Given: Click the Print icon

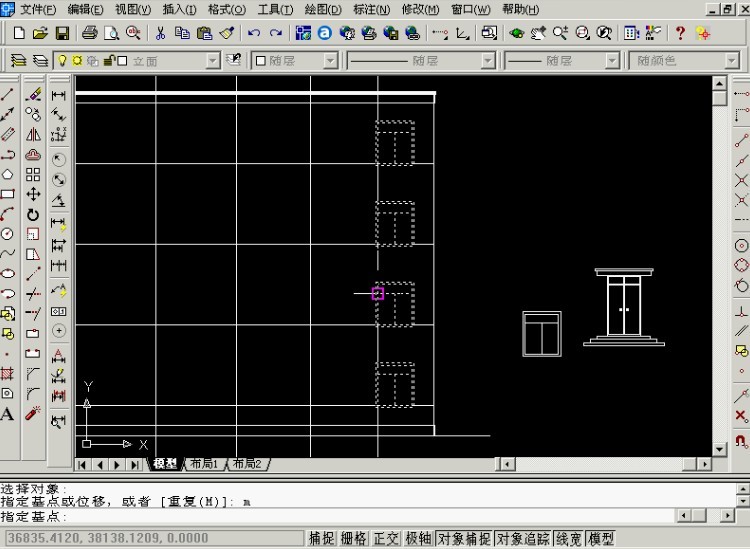Looking at the screenshot, I should (x=89, y=33).
